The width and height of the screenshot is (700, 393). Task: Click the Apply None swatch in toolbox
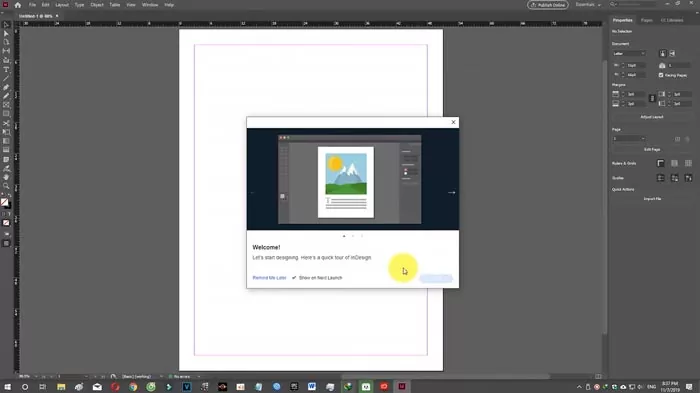(6, 223)
